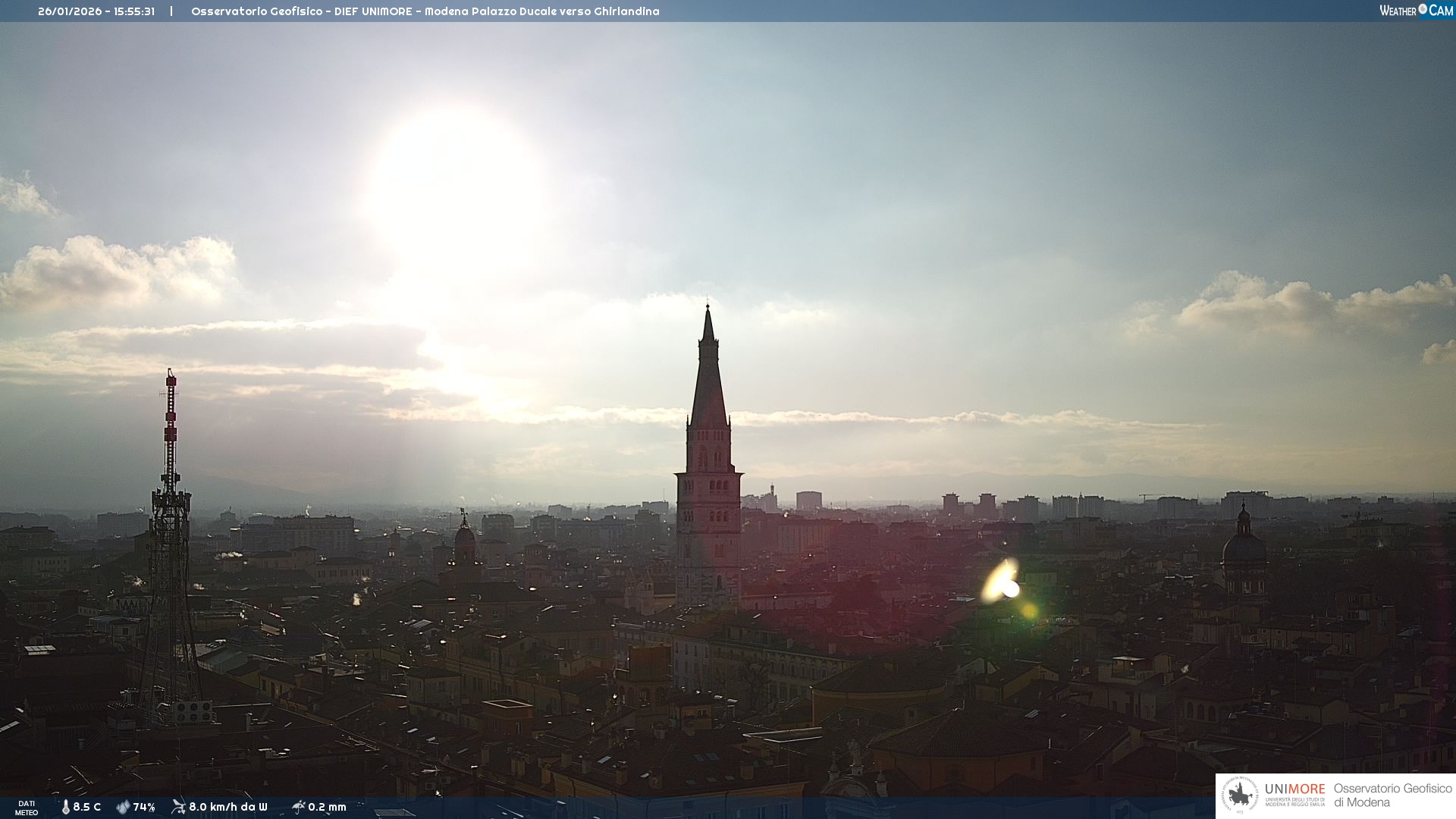Select the DATI METEO label
Screen dimensions: 1456x819
[27, 808]
